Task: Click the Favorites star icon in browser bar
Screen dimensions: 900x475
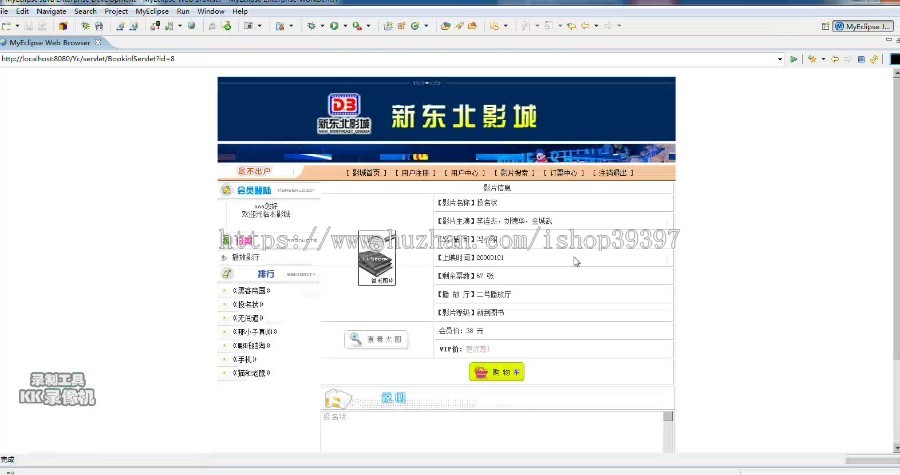Action: pyautogui.click(x=812, y=59)
